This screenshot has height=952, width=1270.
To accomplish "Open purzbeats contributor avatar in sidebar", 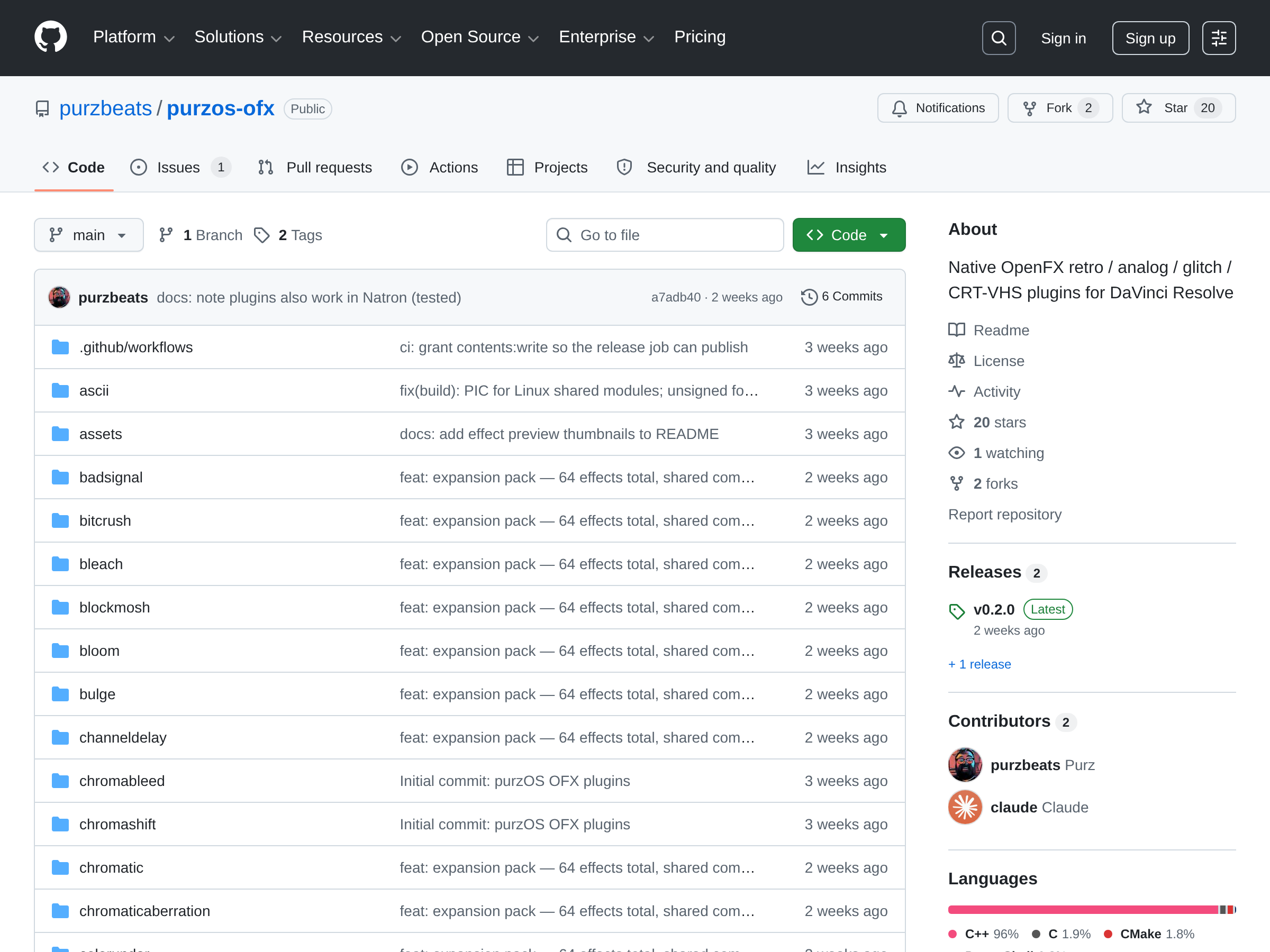I will tap(965, 765).
